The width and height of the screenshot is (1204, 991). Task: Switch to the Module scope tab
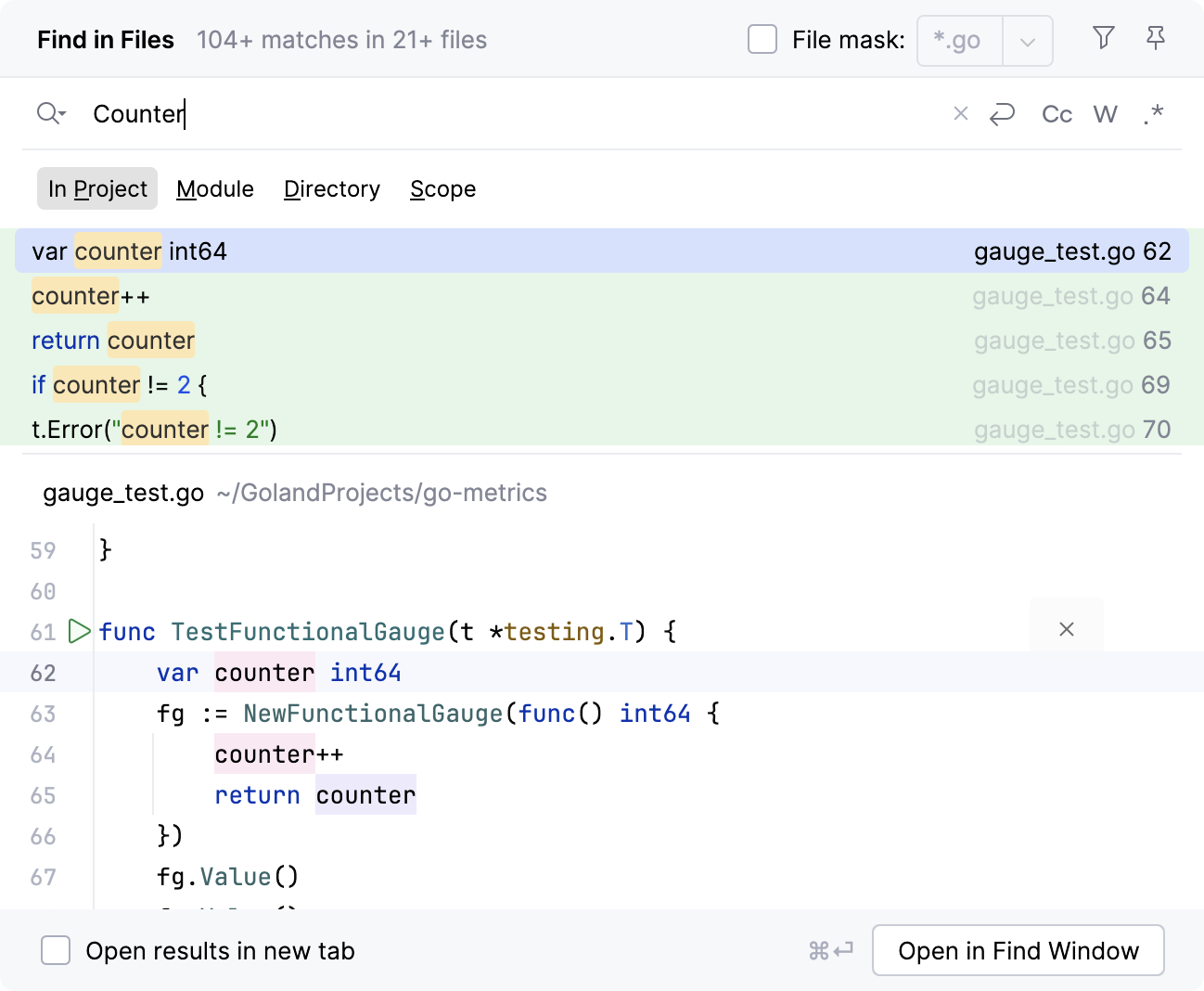[215, 189]
